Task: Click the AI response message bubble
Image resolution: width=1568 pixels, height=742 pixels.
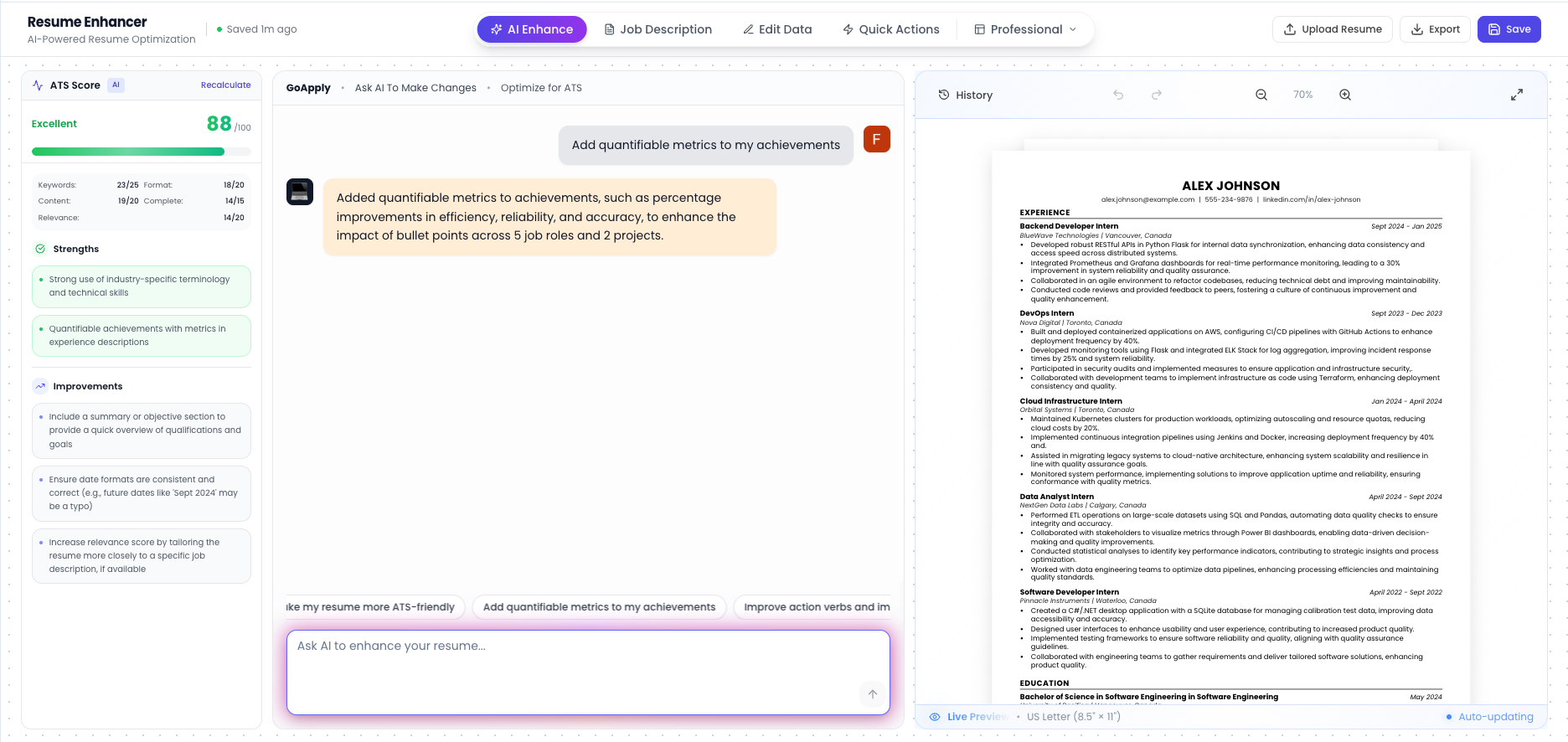Action: (550, 217)
